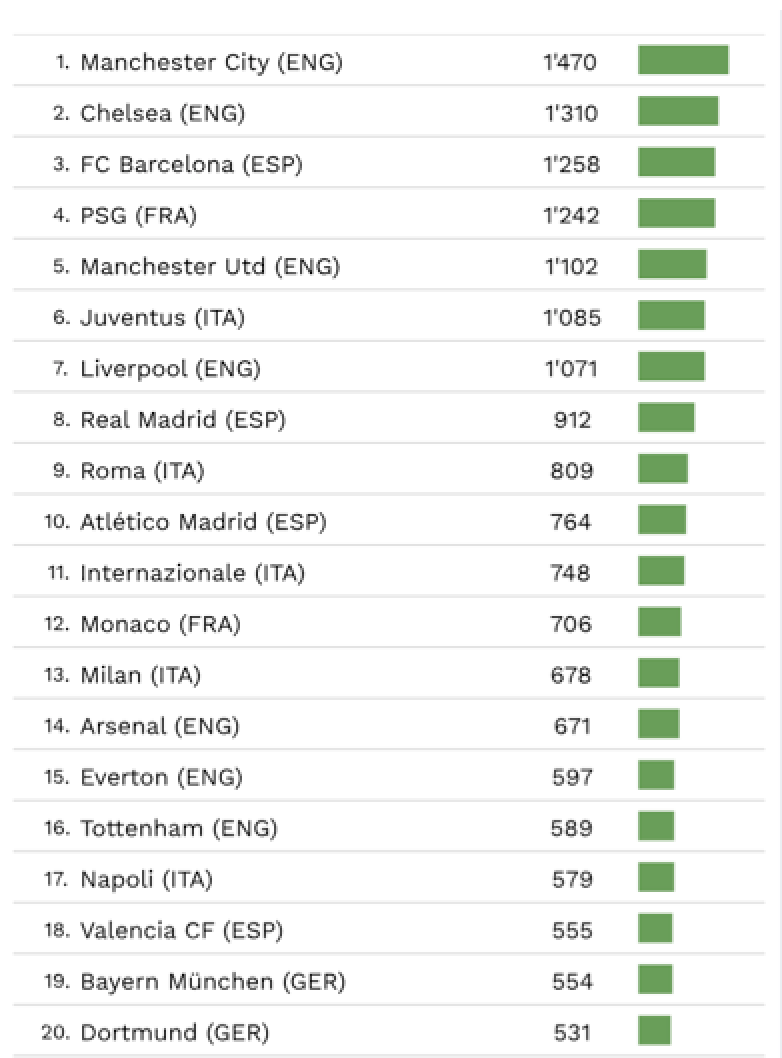This screenshot has height=1058, width=782.
Task: Select the green bar beside Roma
Action: (x=663, y=468)
